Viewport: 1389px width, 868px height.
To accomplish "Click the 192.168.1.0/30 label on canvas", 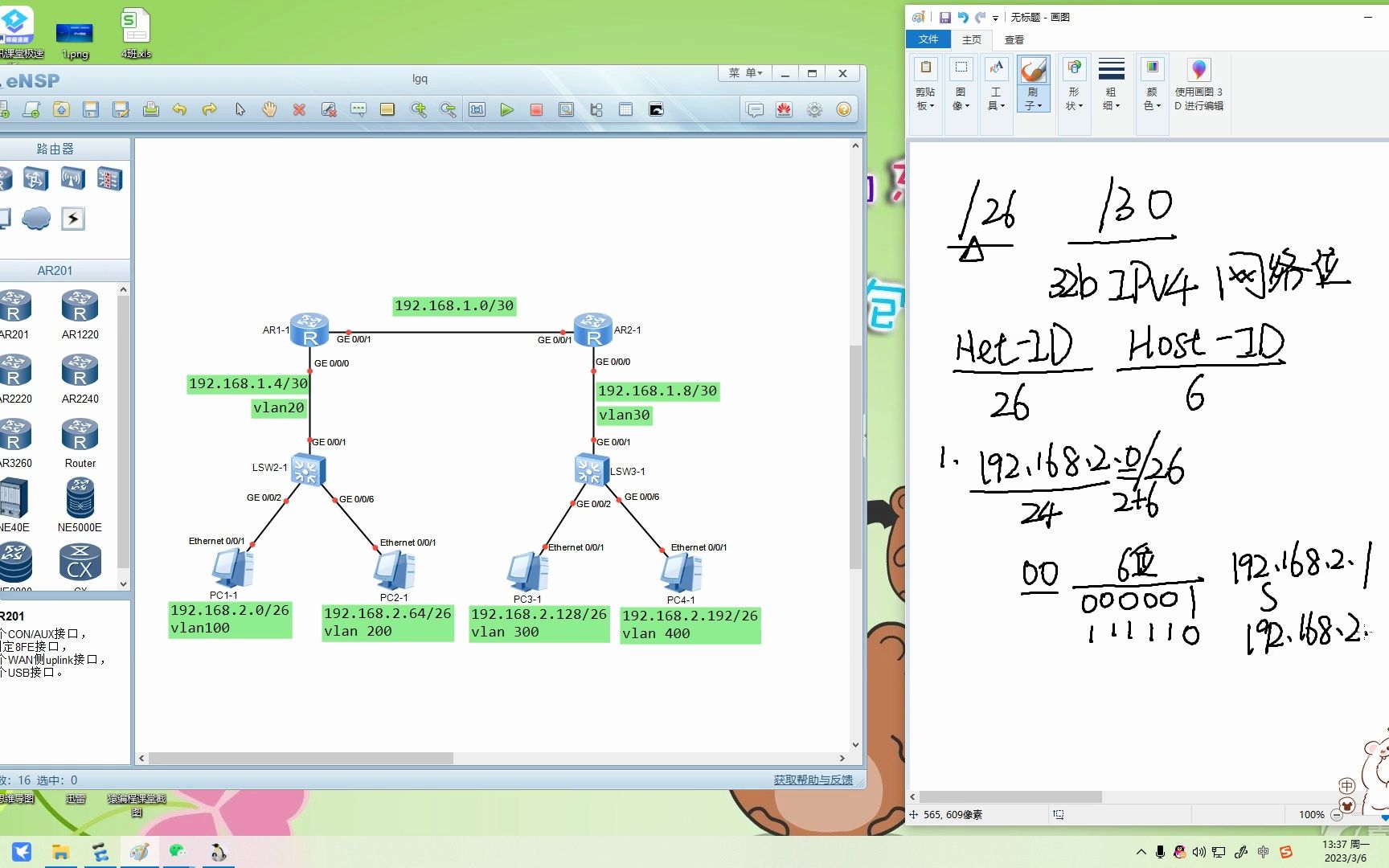I will [x=454, y=305].
